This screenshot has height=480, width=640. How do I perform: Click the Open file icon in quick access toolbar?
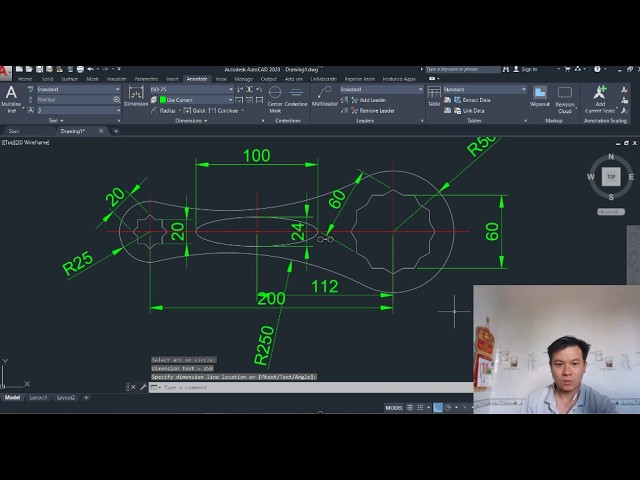coord(29,69)
